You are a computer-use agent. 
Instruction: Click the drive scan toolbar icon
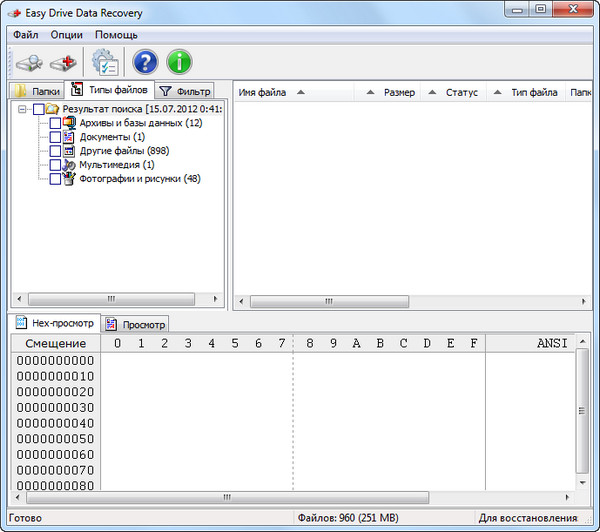28,62
